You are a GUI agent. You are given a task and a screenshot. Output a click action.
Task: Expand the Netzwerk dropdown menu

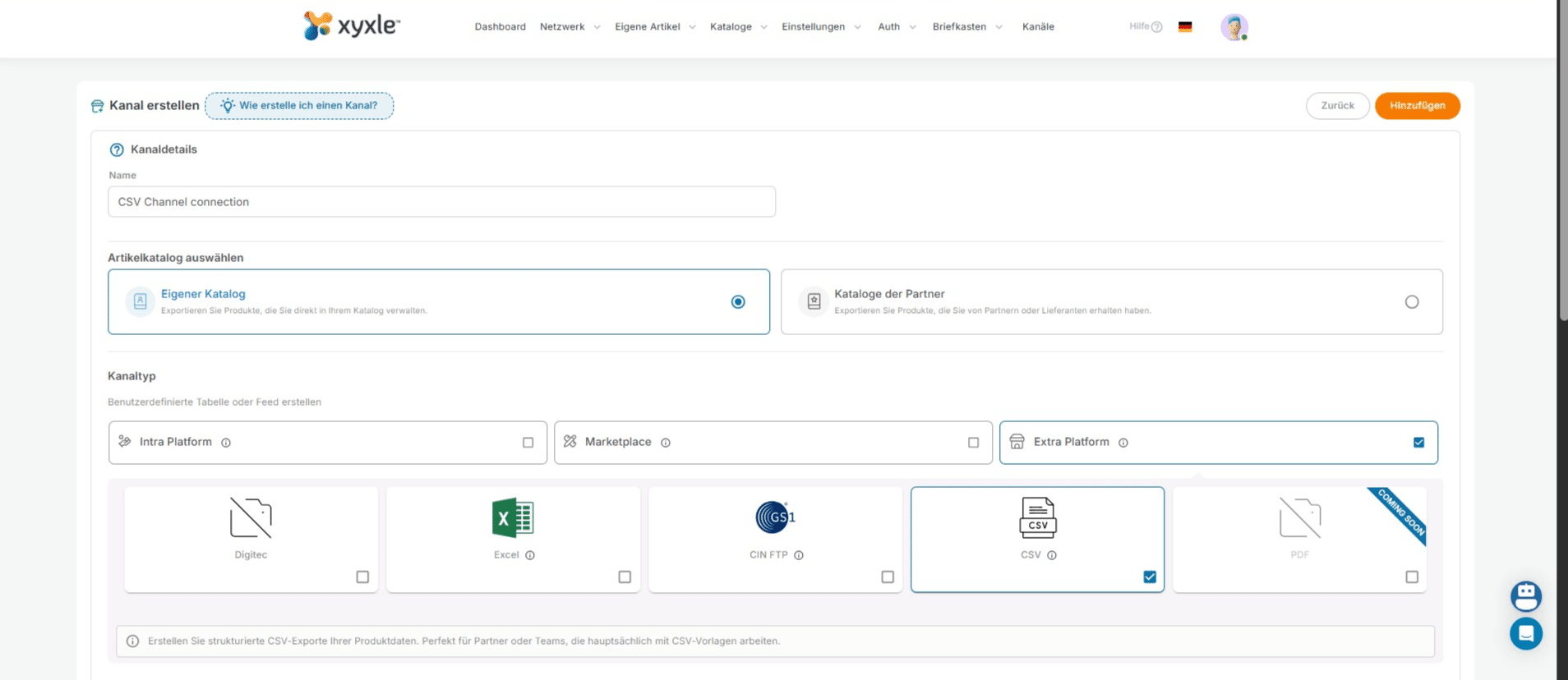570,27
